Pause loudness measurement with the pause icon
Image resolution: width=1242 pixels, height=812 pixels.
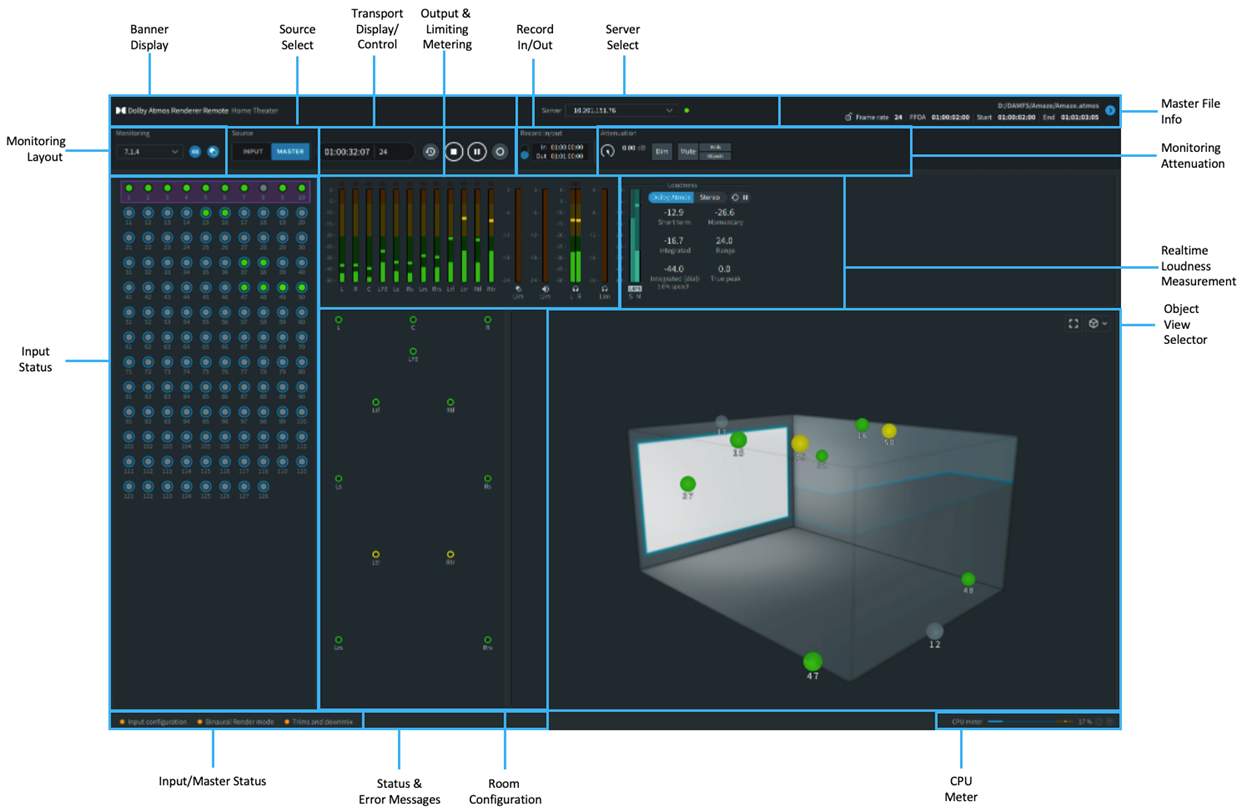(x=747, y=197)
